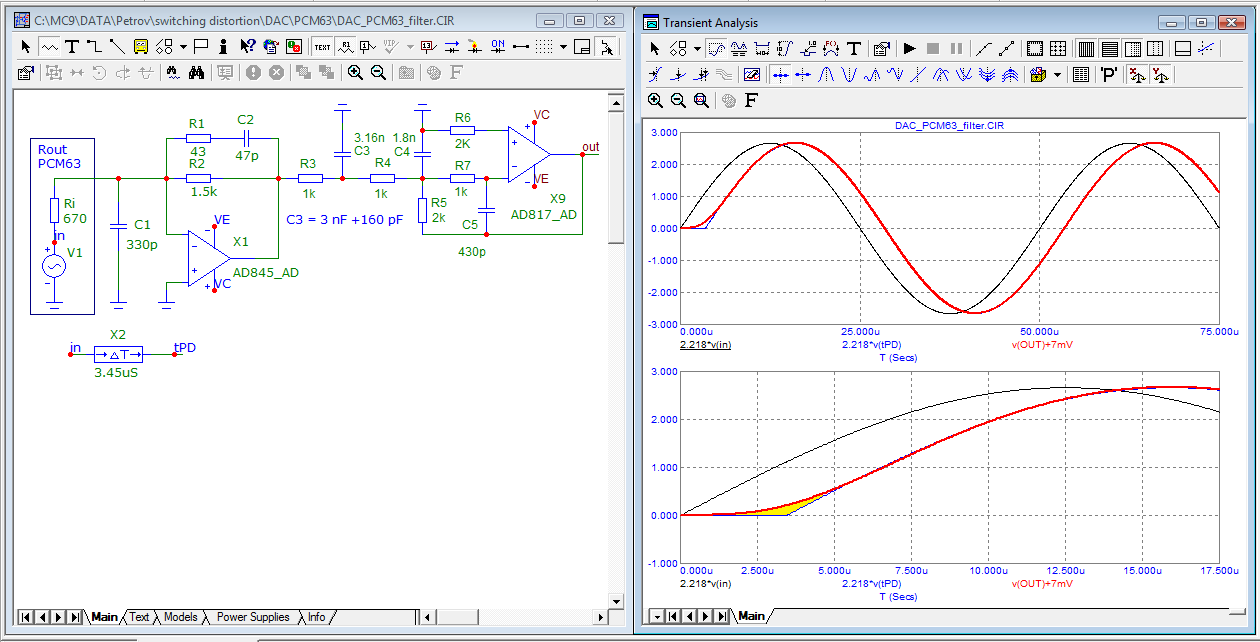
Task: Zoom out on the Transient Analysis plot
Action: [x=678, y=100]
